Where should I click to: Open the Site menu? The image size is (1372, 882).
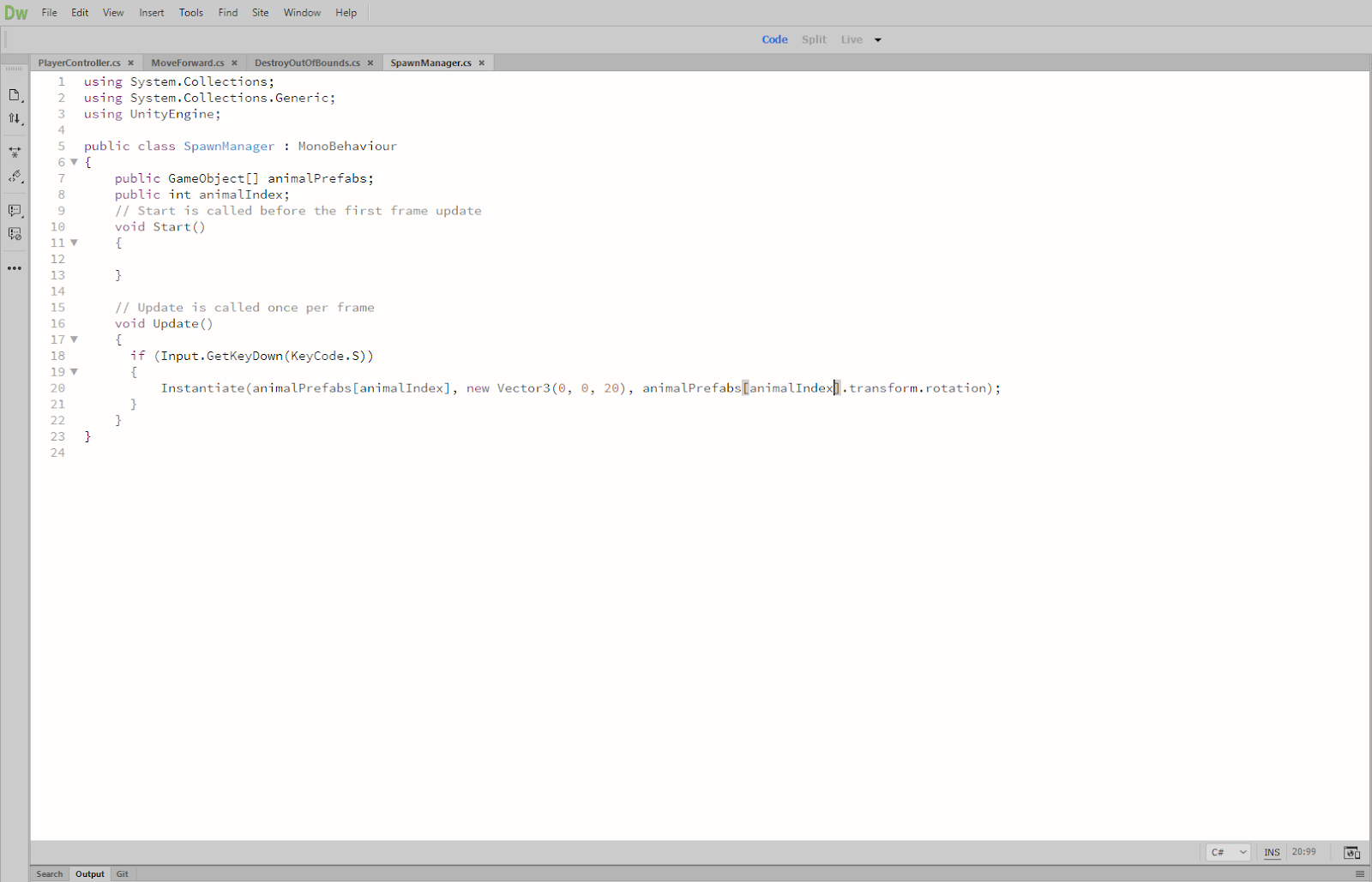(261, 13)
